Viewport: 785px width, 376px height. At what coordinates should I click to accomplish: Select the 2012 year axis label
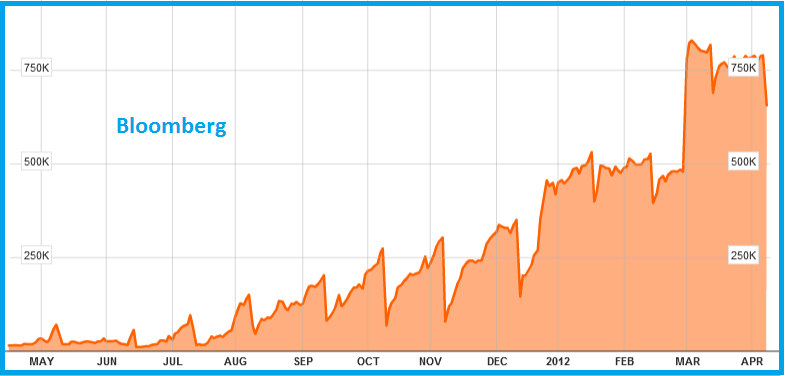(558, 362)
